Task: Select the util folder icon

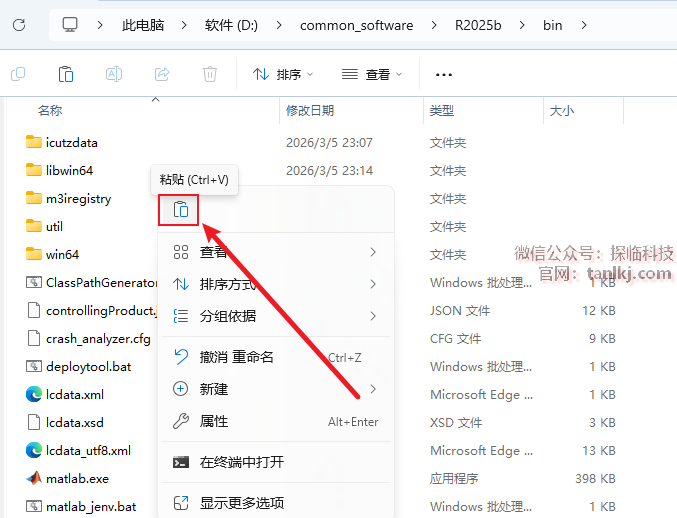Action: (x=34, y=226)
